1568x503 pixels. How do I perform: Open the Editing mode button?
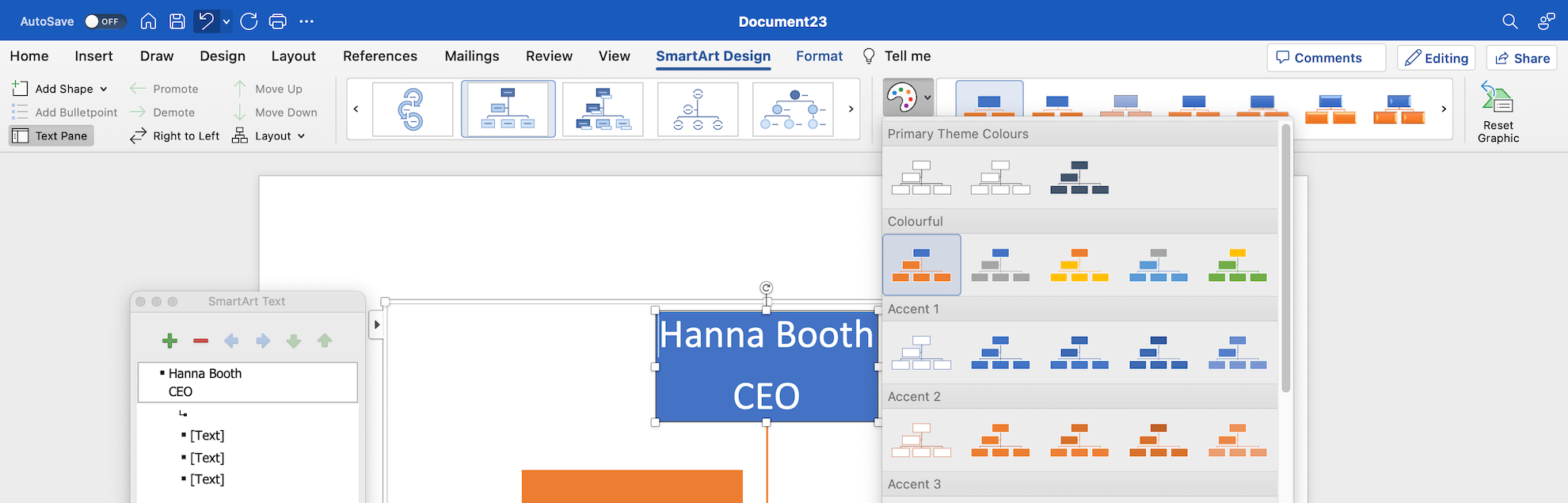(1437, 58)
